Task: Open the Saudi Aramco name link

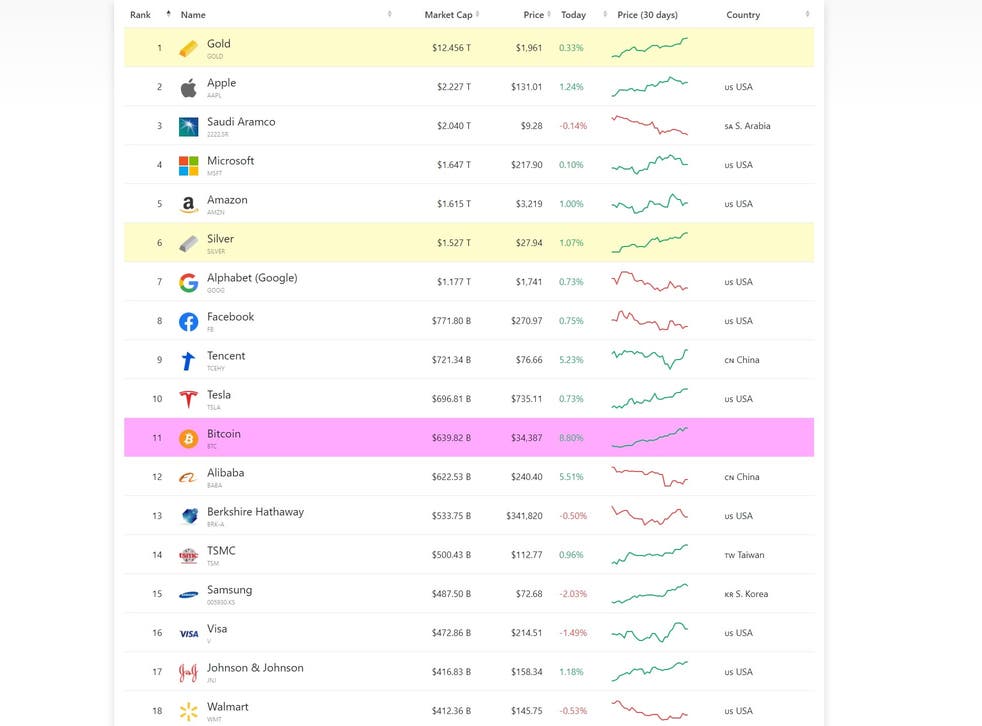Action: pos(241,122)
